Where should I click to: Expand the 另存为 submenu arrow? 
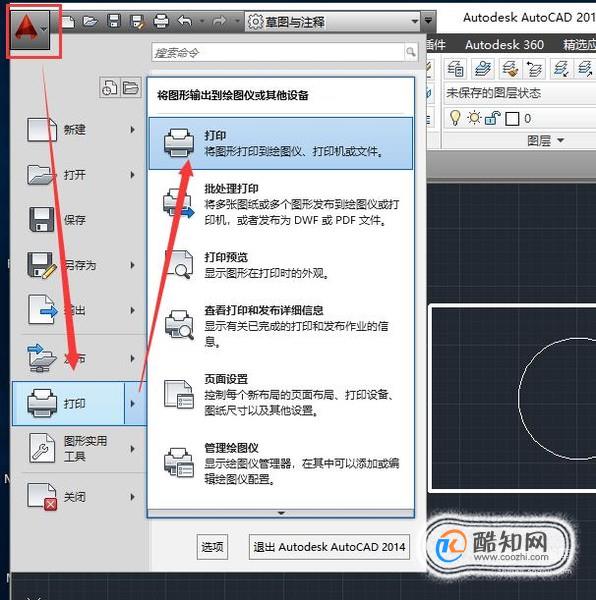132,265
